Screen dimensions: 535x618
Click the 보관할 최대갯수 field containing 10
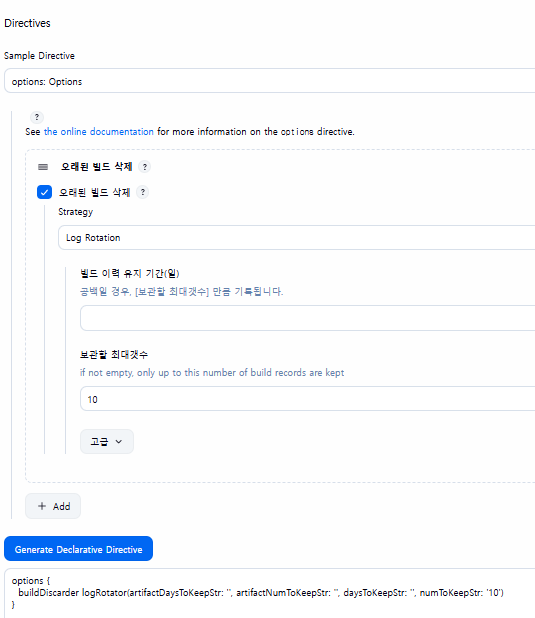(x=308, y=399)
